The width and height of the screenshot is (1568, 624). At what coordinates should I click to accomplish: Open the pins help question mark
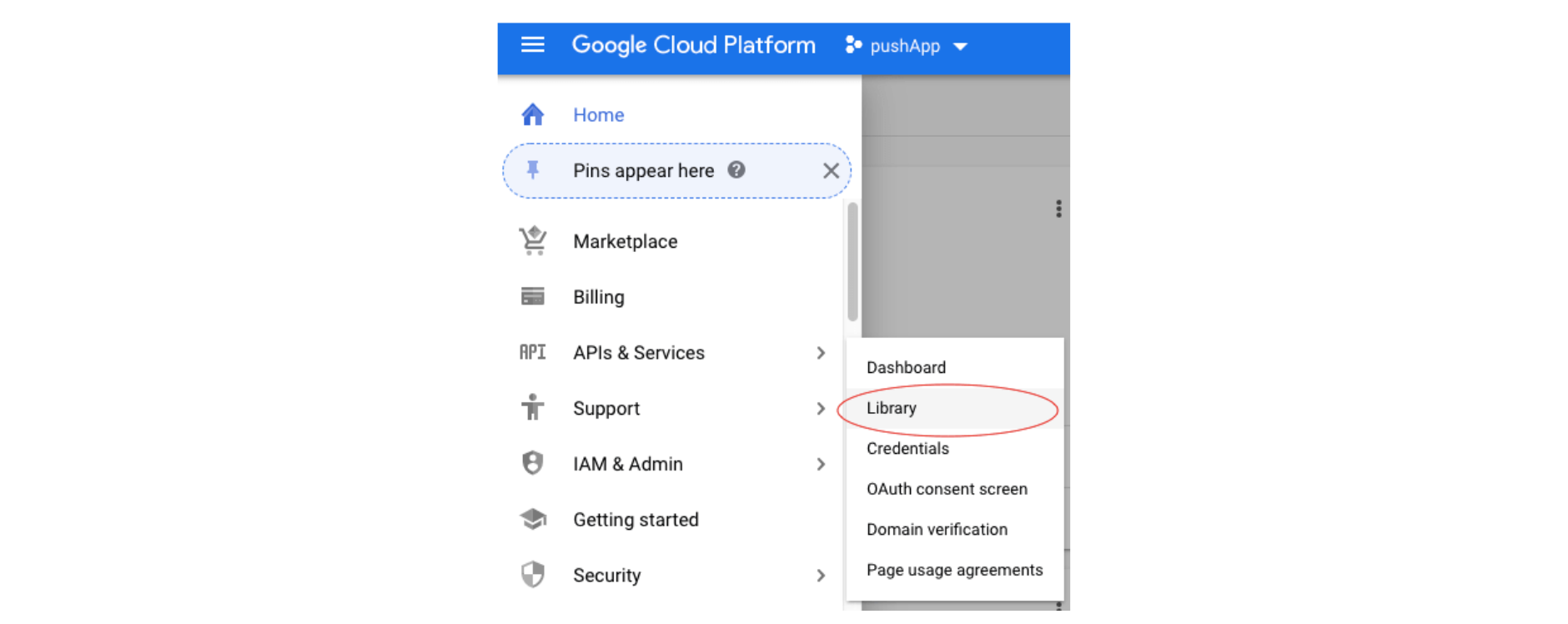coord(736,170)
